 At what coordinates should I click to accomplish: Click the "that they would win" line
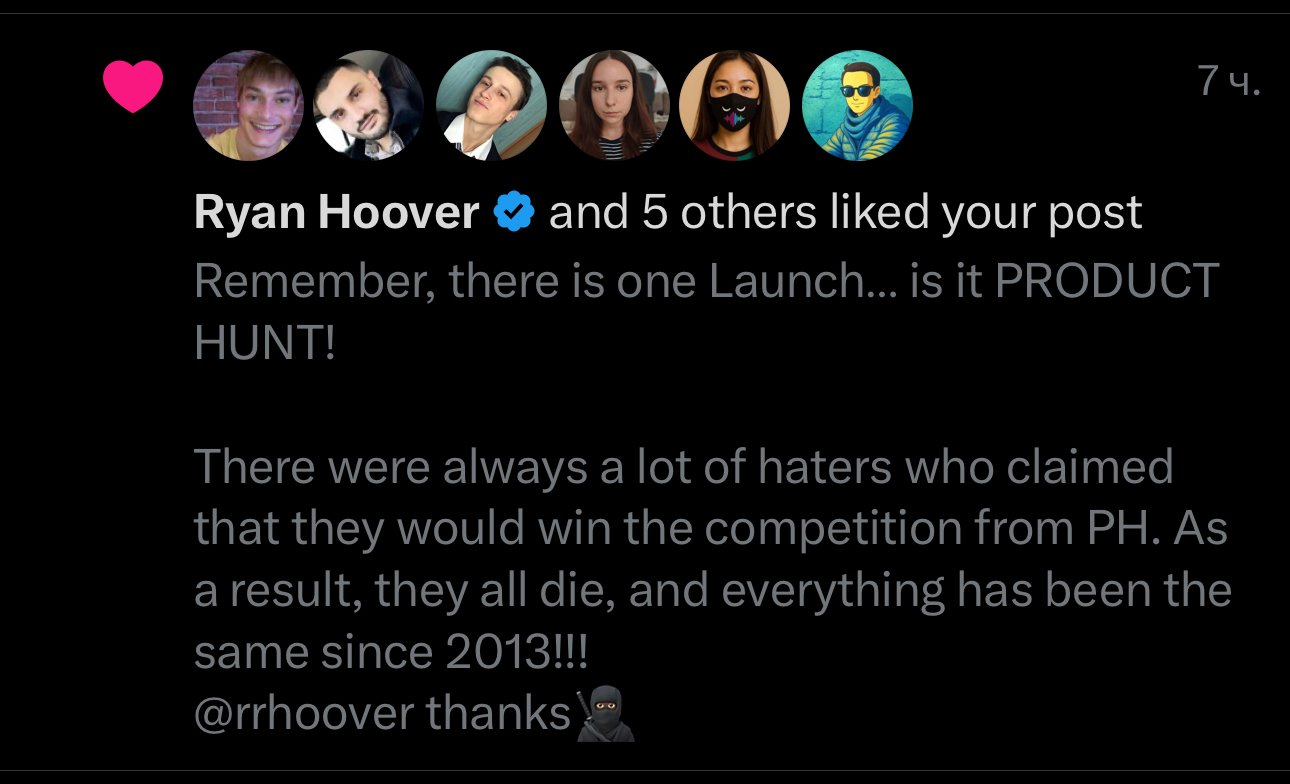point(710,528)
